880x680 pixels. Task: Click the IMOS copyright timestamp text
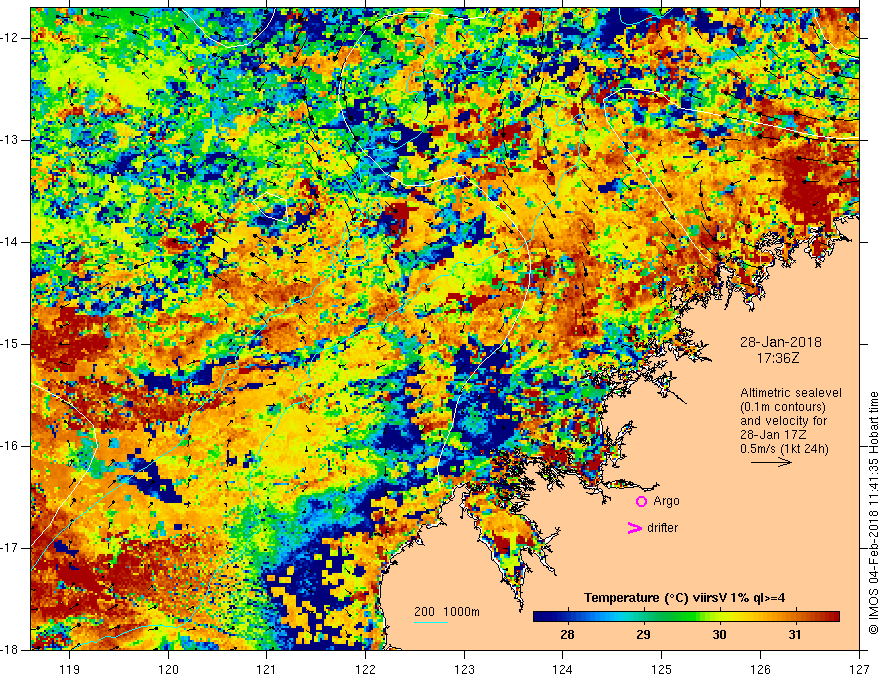pyautogui.click(x=873, y=513)
